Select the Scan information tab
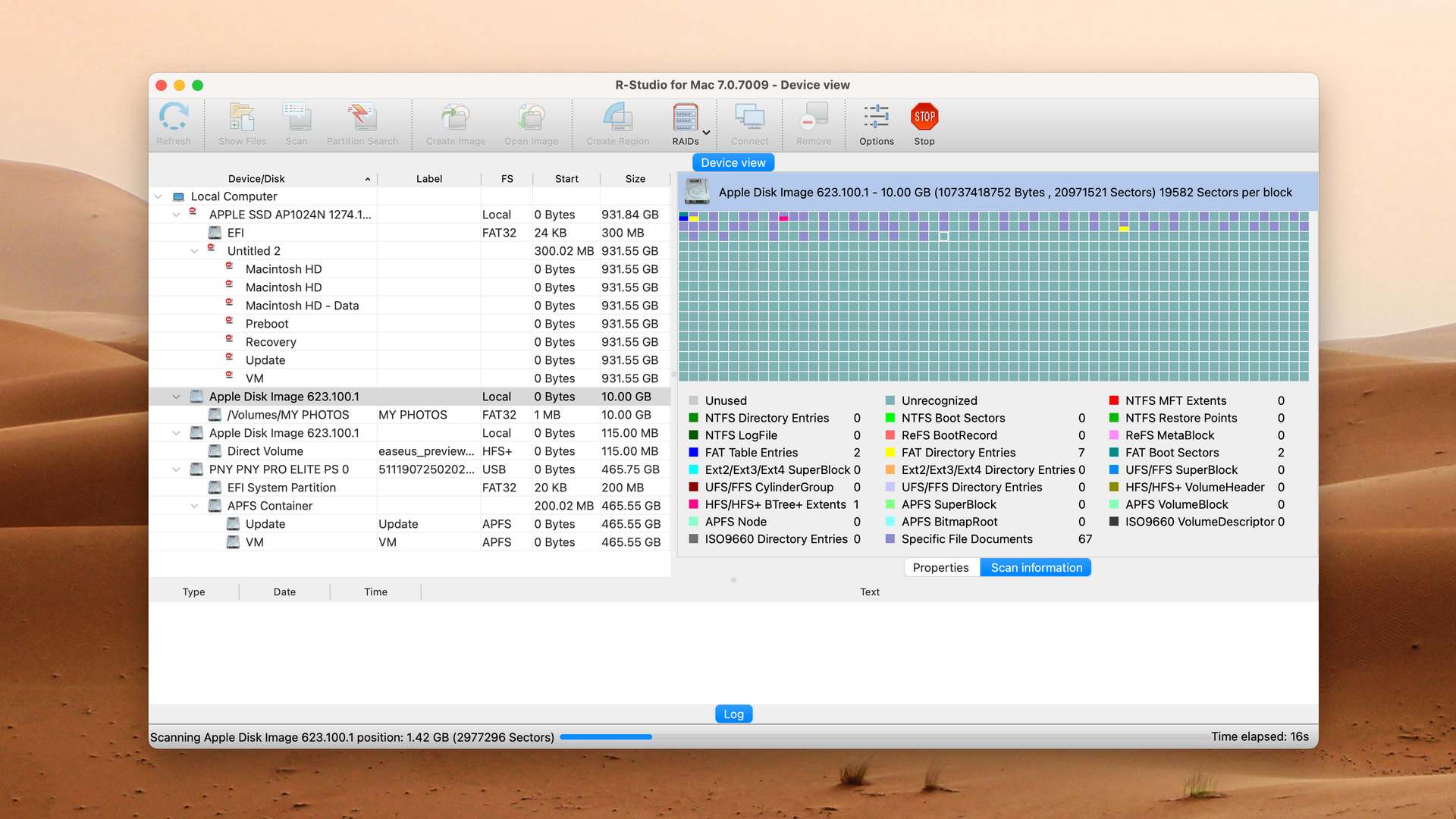The height and width of the screenshot is (819, 1456). pos(1036,567)
